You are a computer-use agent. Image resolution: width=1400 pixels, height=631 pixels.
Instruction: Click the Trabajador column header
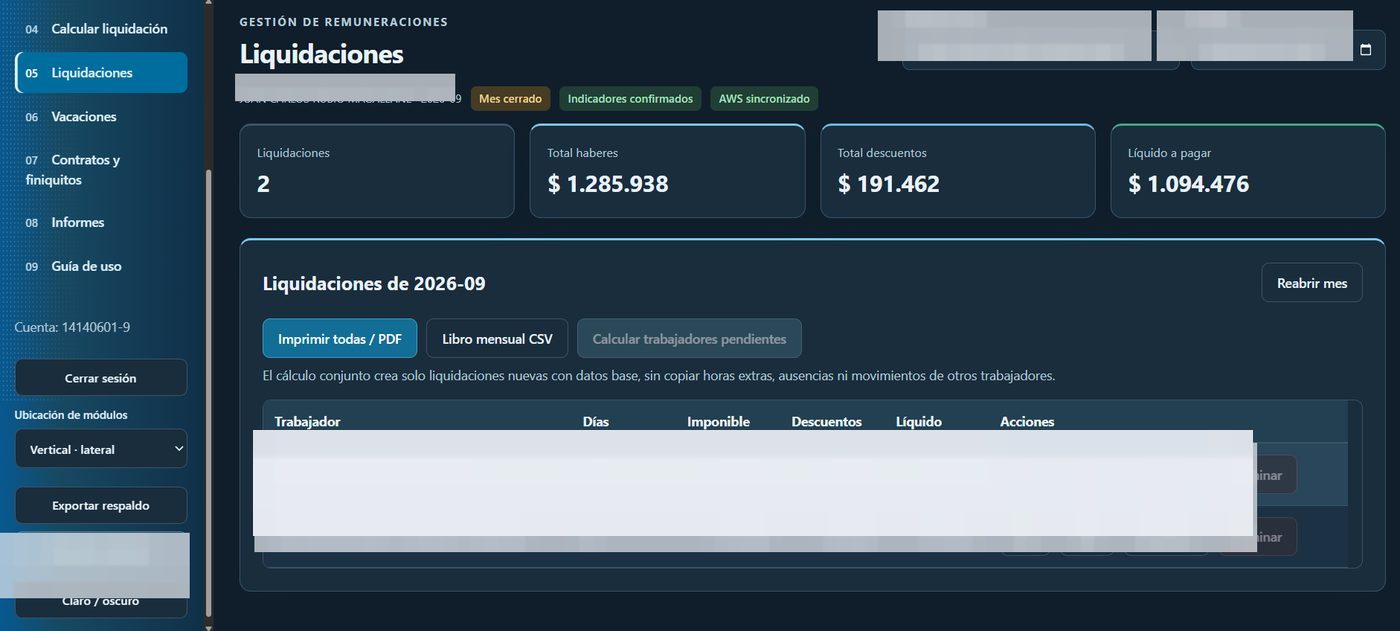(307, 422)
